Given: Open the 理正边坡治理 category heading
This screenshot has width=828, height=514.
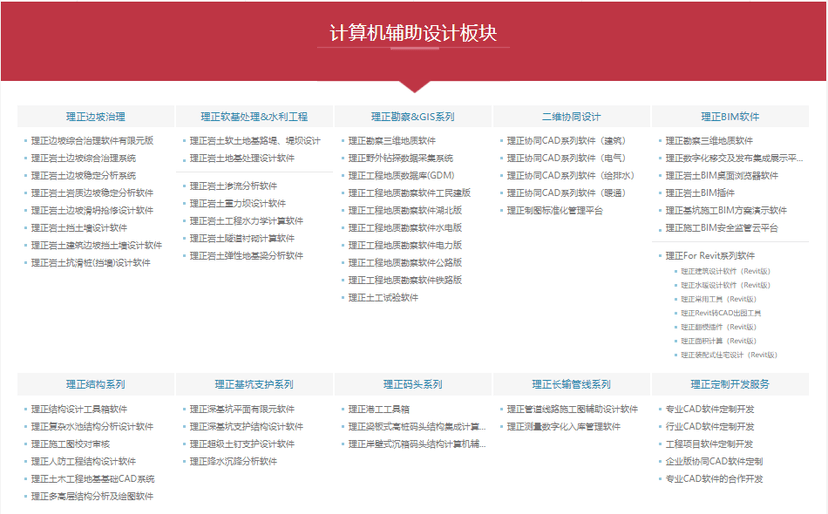Looking at the screenshot, I should pyautogui.click(x=96, y=117).
